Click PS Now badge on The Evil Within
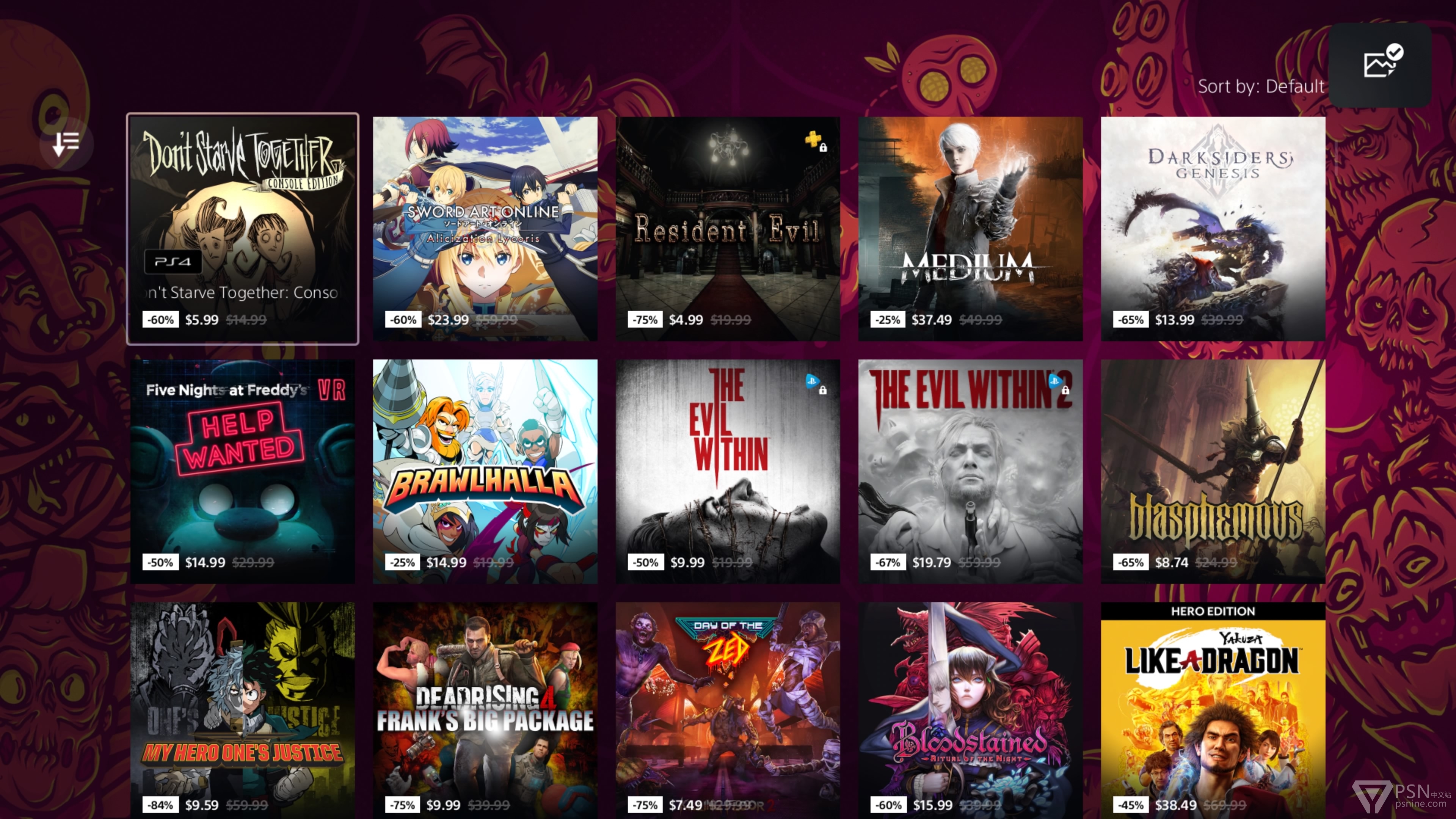This screenshot has height=819, width=1456. tap(812, 381)
